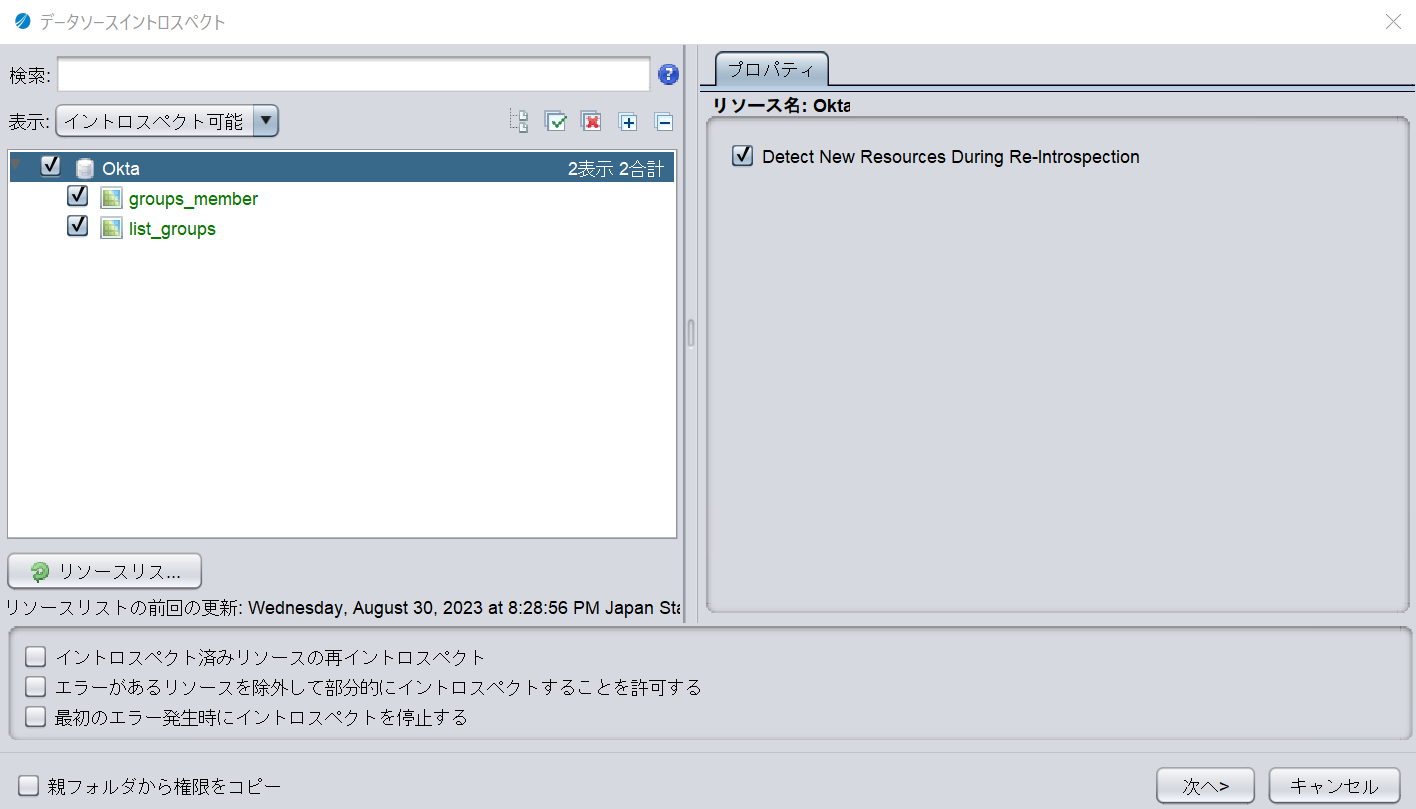This screenshot has height=809, width=1416.
Task: Uncheck the list_groups checkbox
Action: (77, 226)
